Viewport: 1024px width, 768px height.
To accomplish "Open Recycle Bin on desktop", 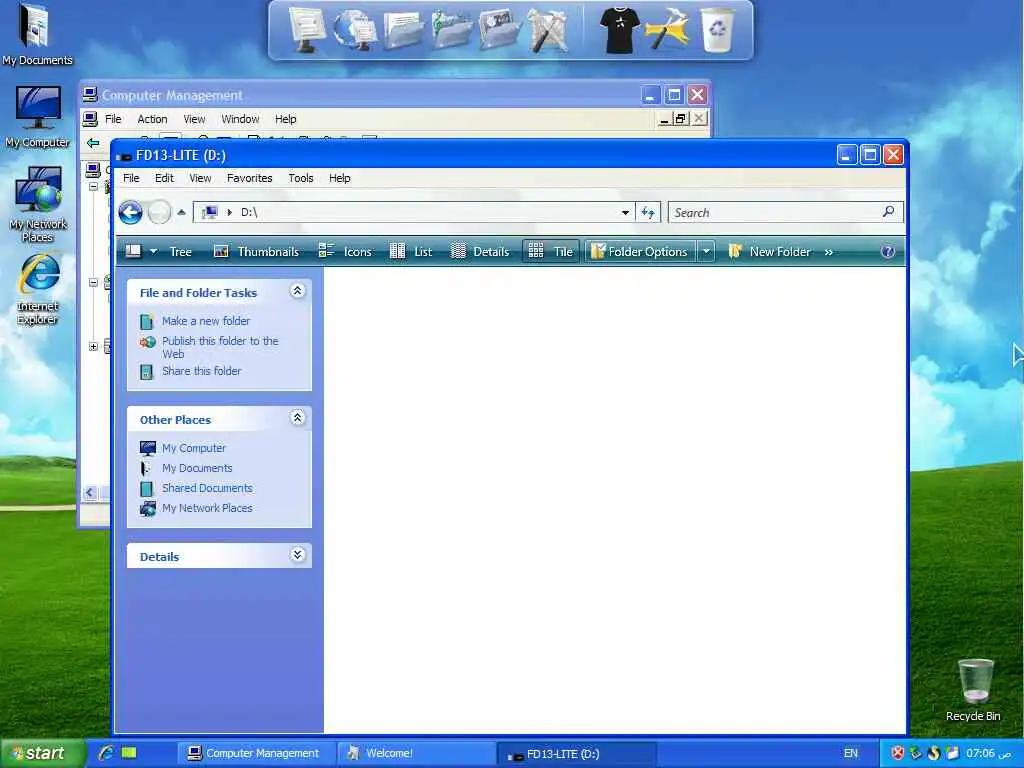I will point(974,690).
